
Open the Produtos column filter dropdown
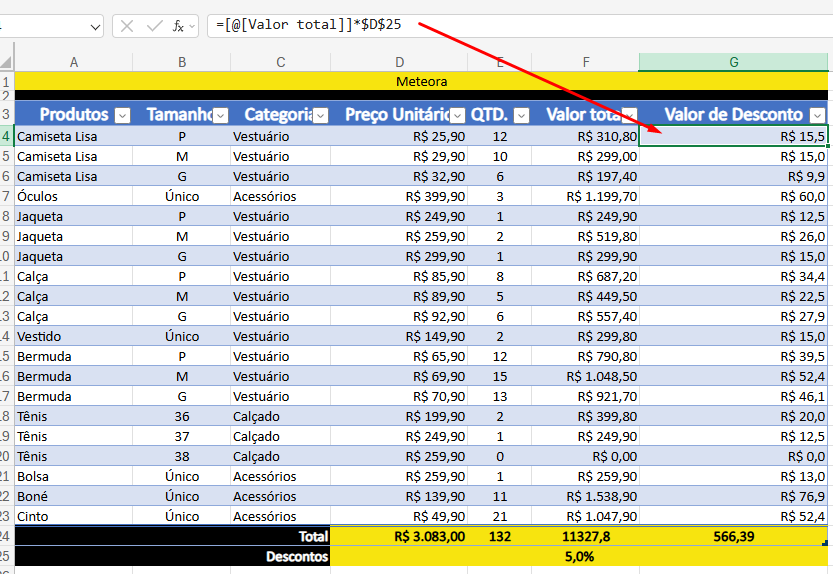123,115
